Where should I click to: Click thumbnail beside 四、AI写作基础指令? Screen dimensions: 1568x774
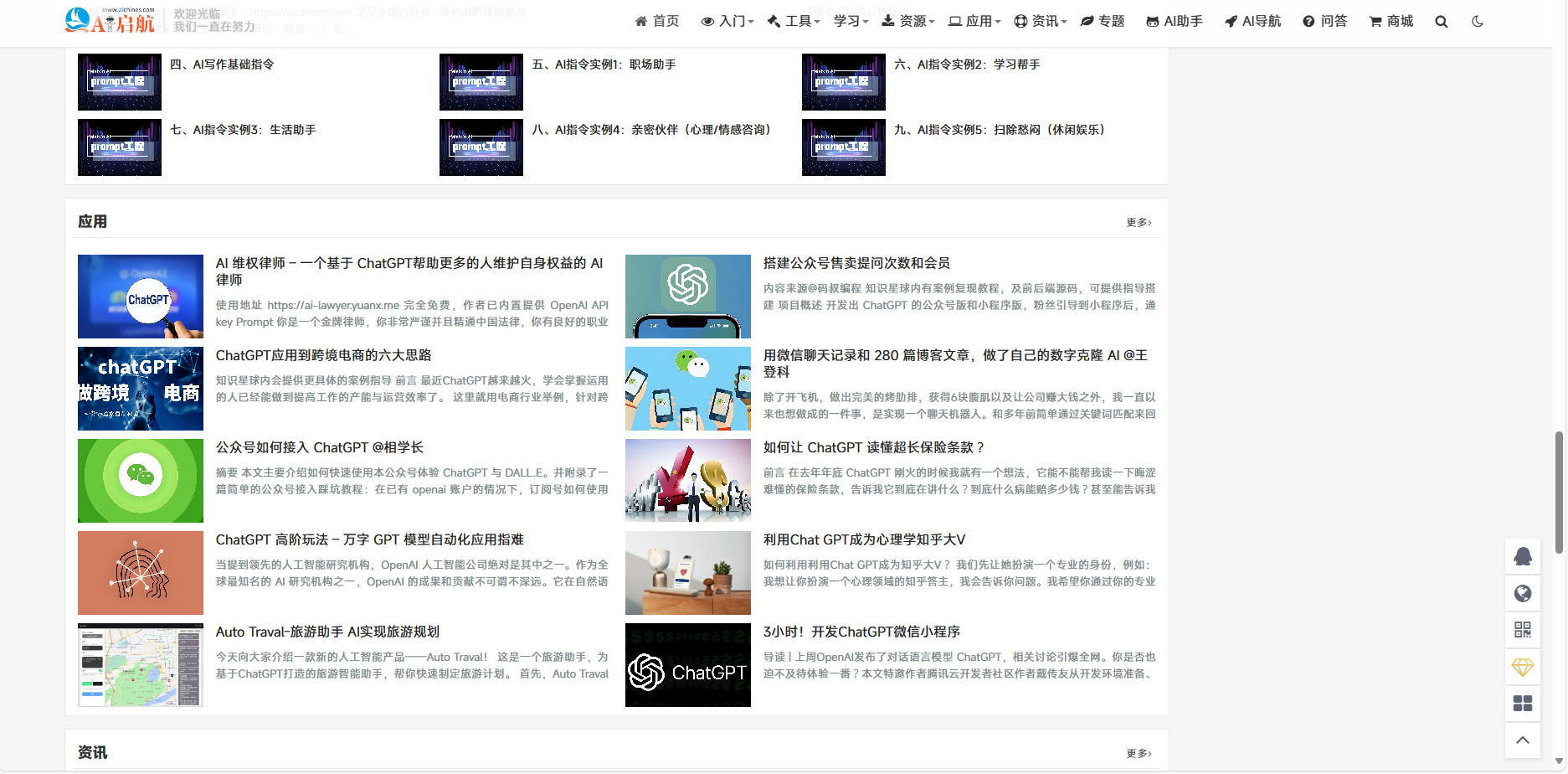[120, 82]
